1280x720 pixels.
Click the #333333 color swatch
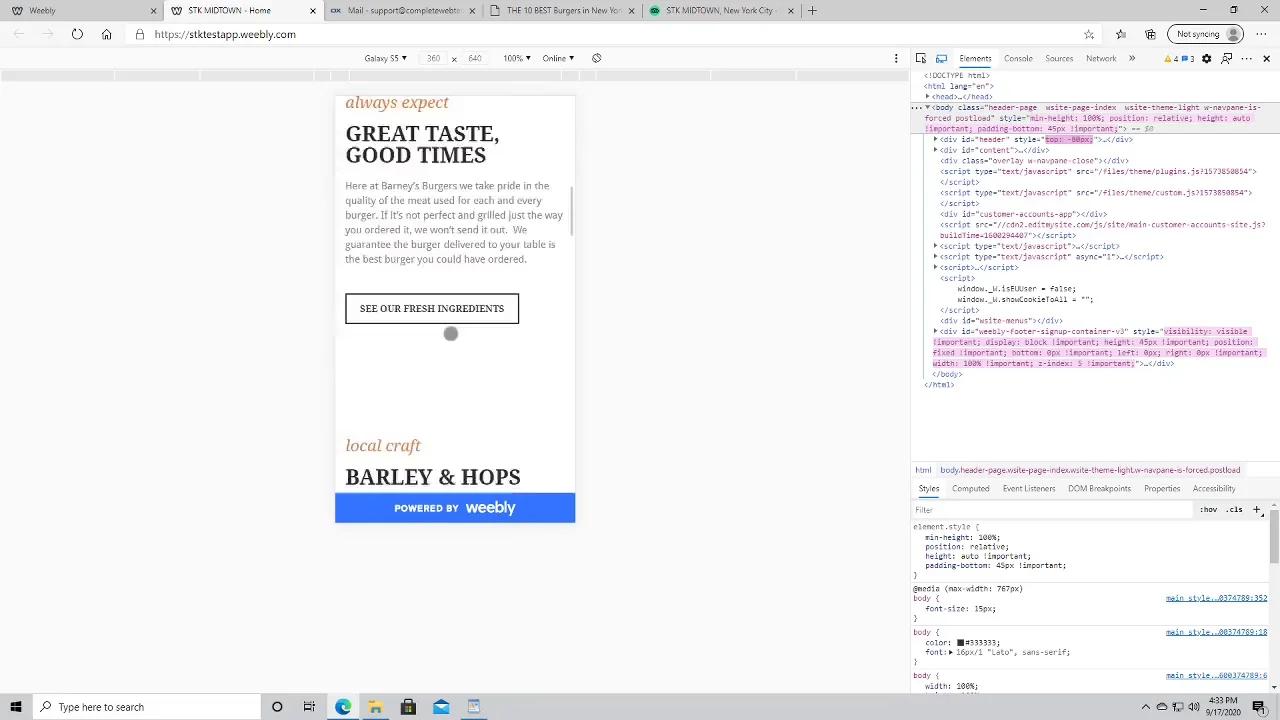click(x=961, y=642)
